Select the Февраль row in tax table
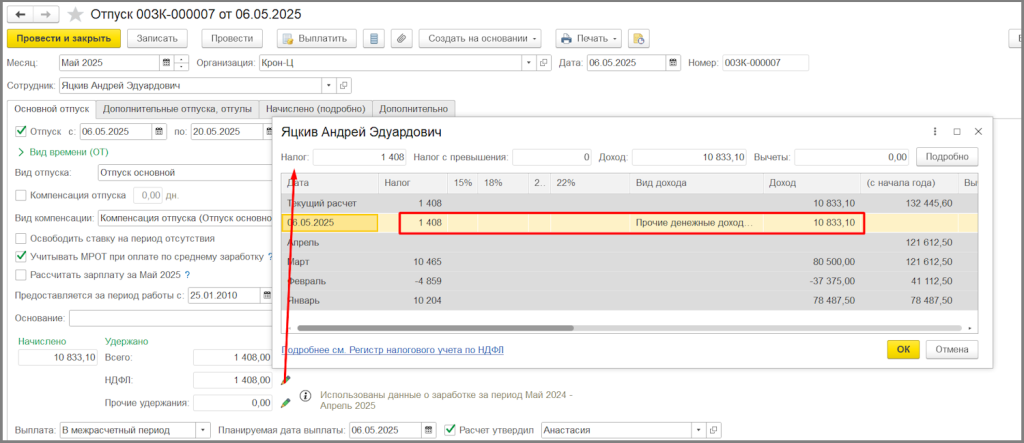Viewport: 1024px width, 443px height. [629, 282]
